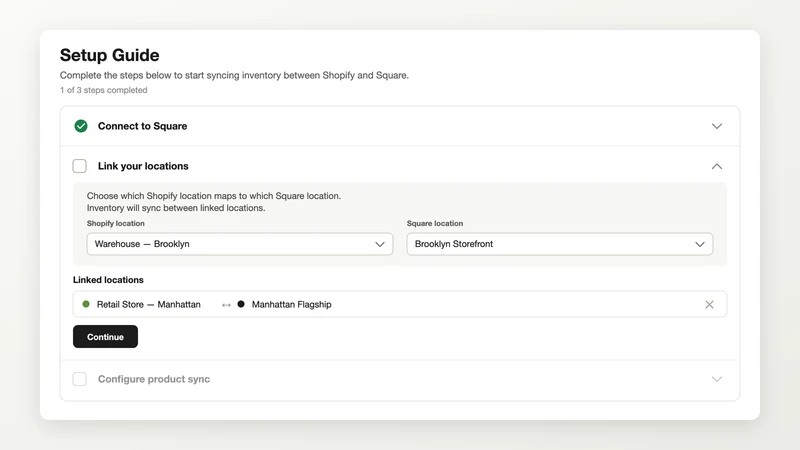Click the Retail Store — Manhattan label
The height and width of the screenshot is (450, 800).
coord(148,305)
